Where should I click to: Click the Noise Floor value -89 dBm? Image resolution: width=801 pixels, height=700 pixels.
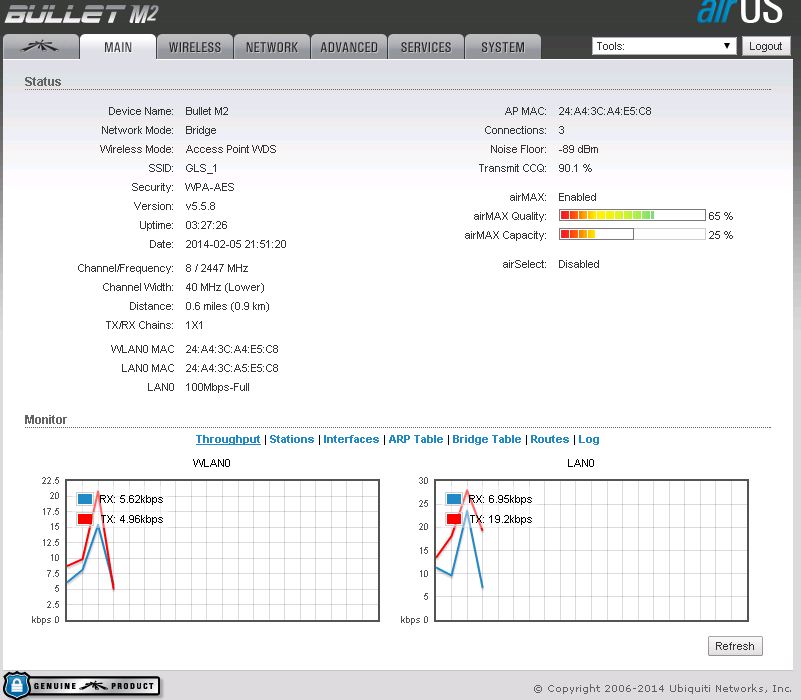pos(578,149)
